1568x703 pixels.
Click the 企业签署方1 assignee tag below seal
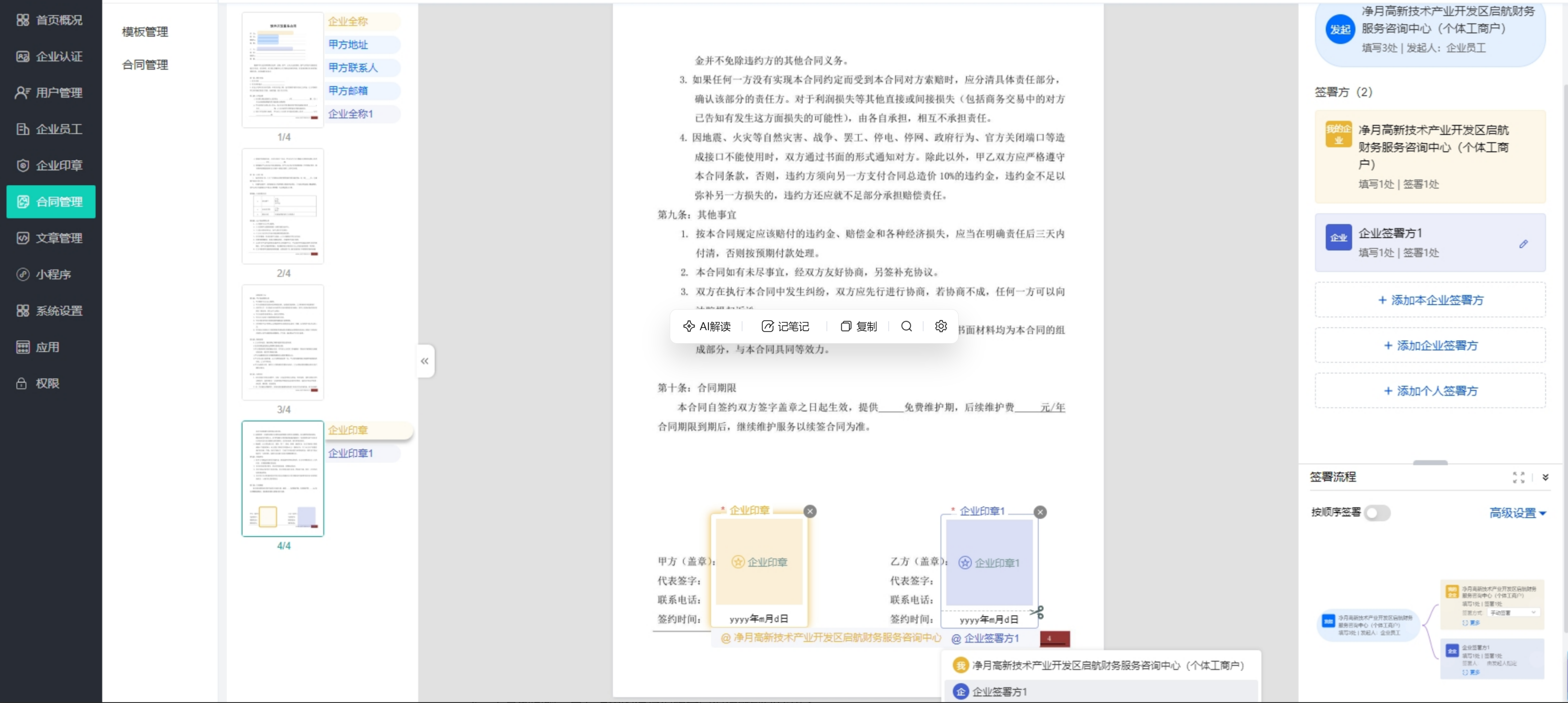click(x=985, y=638)
